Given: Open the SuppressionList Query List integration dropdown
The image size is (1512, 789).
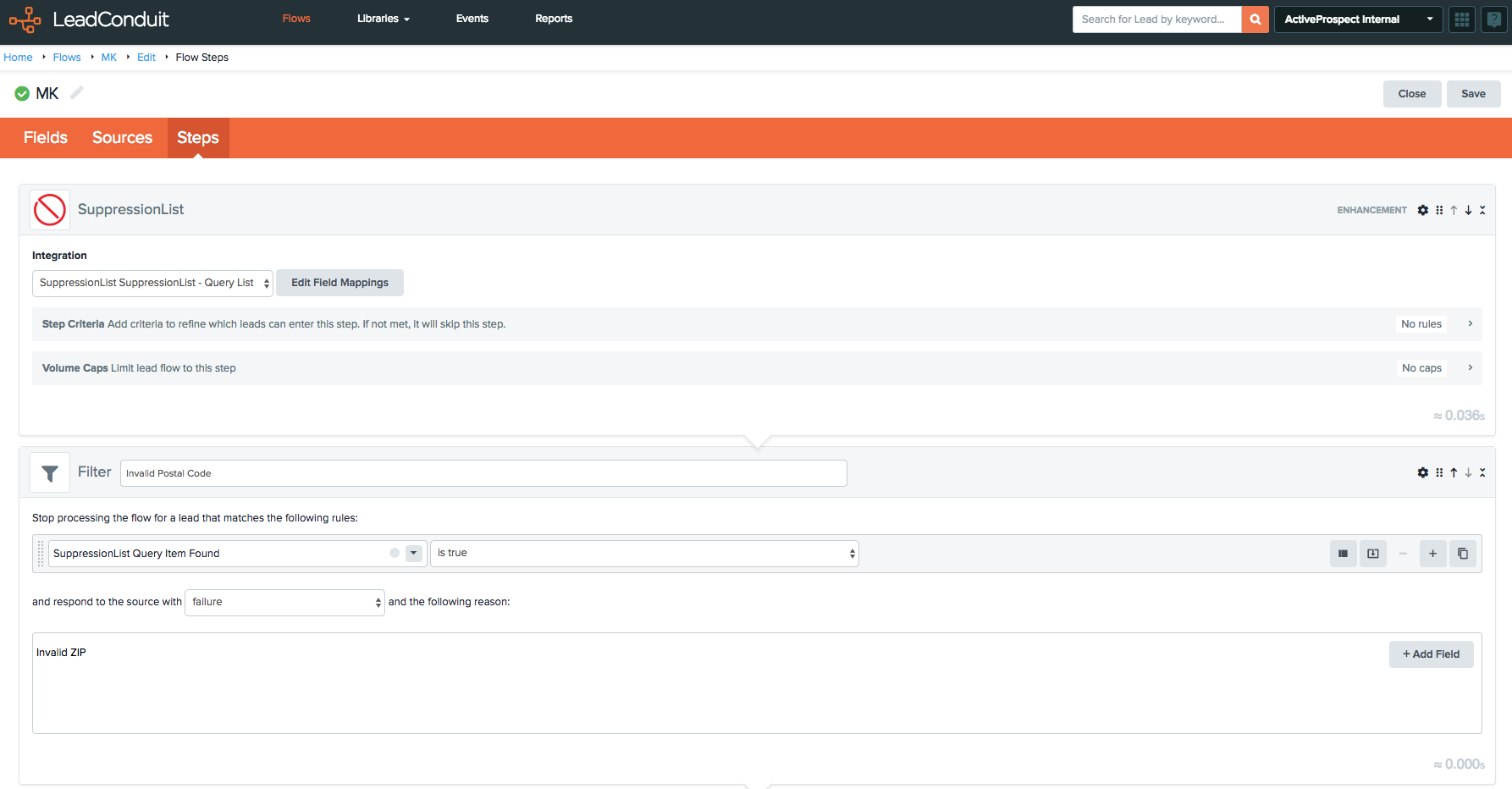Looking at the screenshot, I should [152, 283].
